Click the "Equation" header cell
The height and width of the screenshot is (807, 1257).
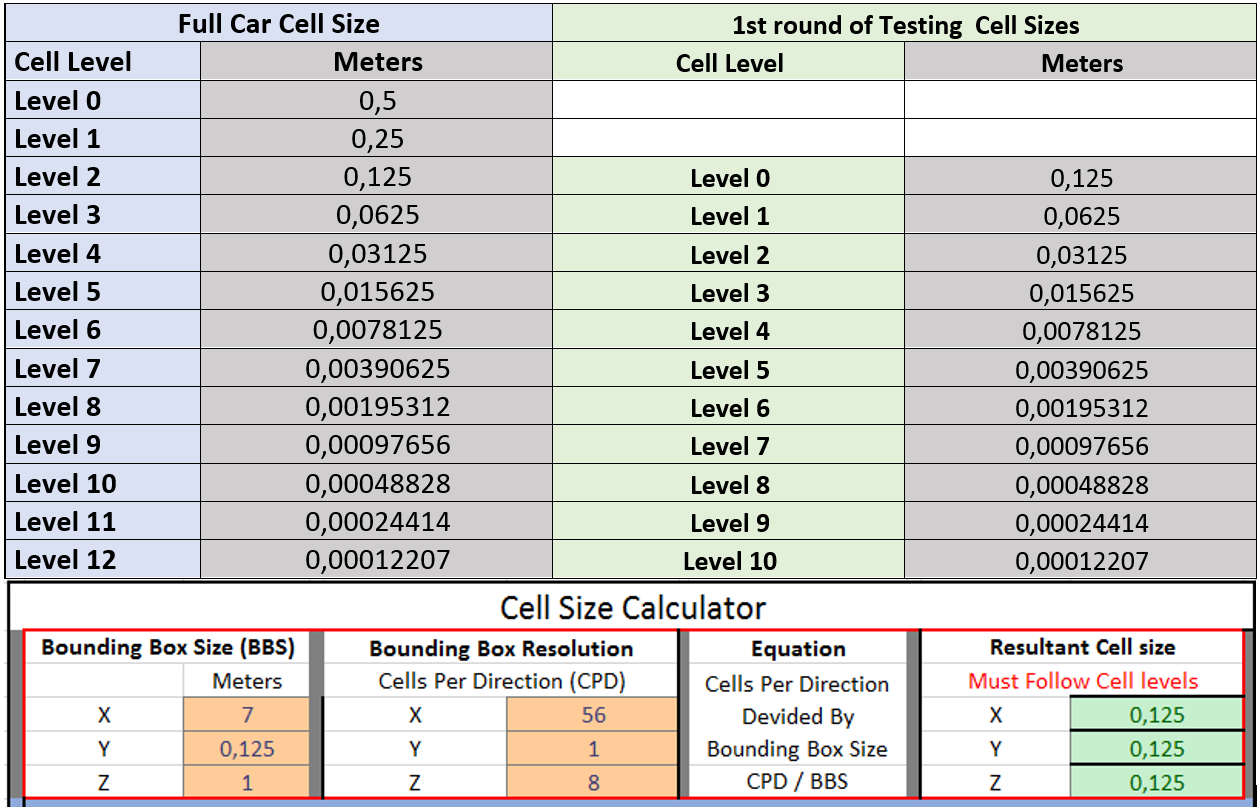(797, 650)
